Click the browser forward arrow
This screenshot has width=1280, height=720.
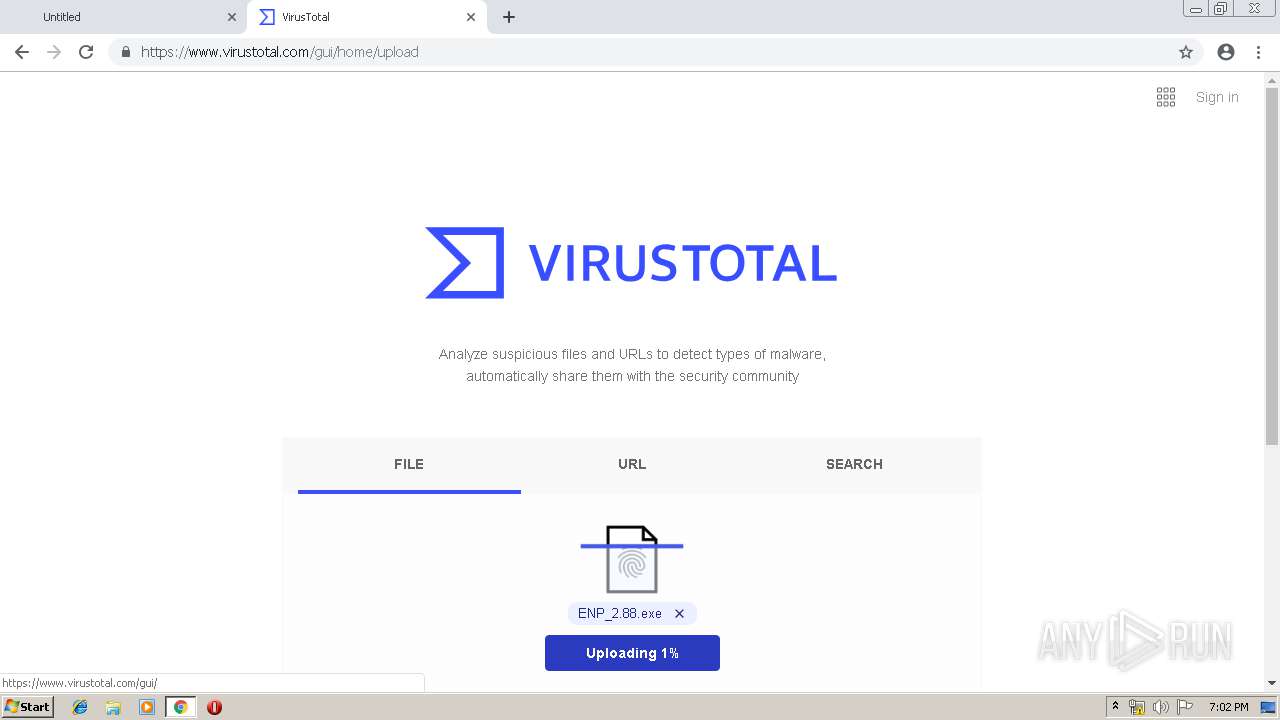pos(54,52)
